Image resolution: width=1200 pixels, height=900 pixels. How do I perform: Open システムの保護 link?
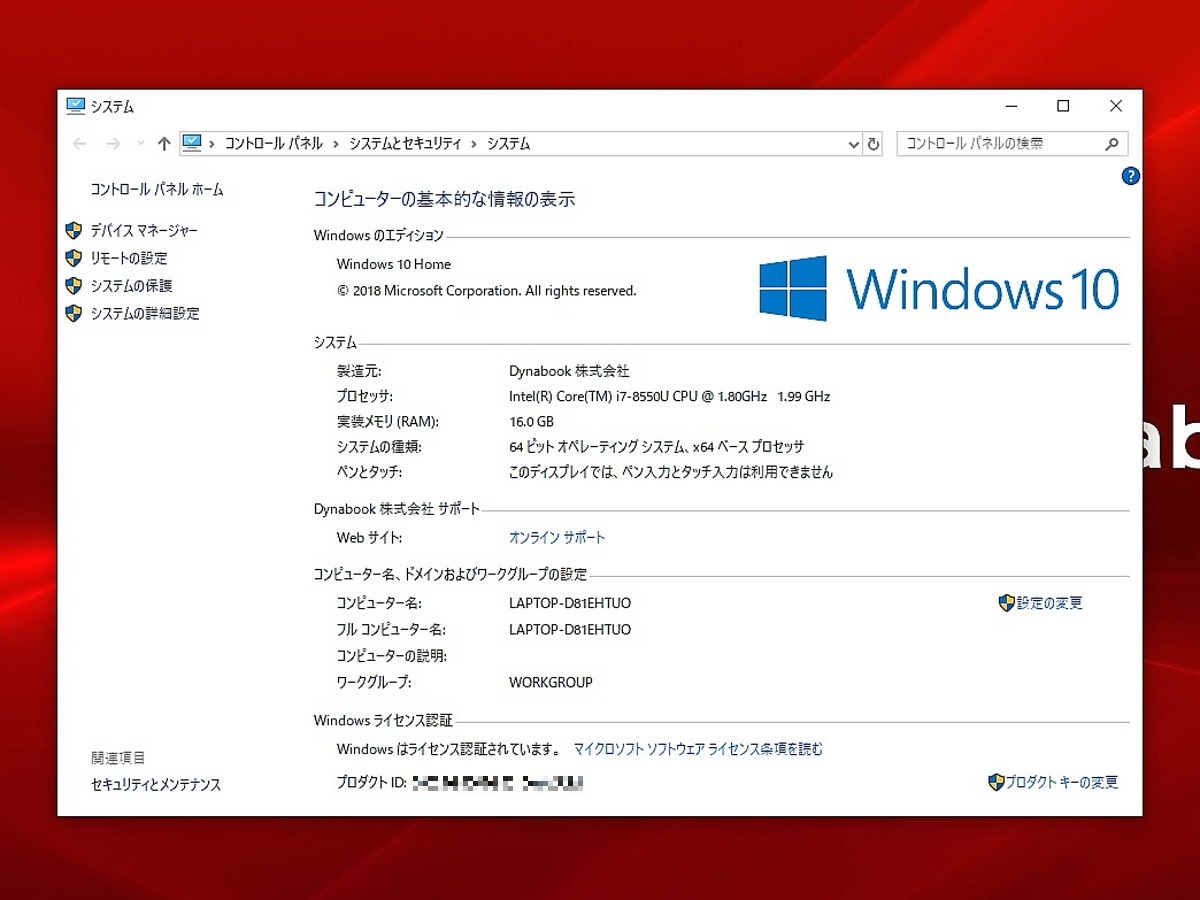click(x=131, y=286)
